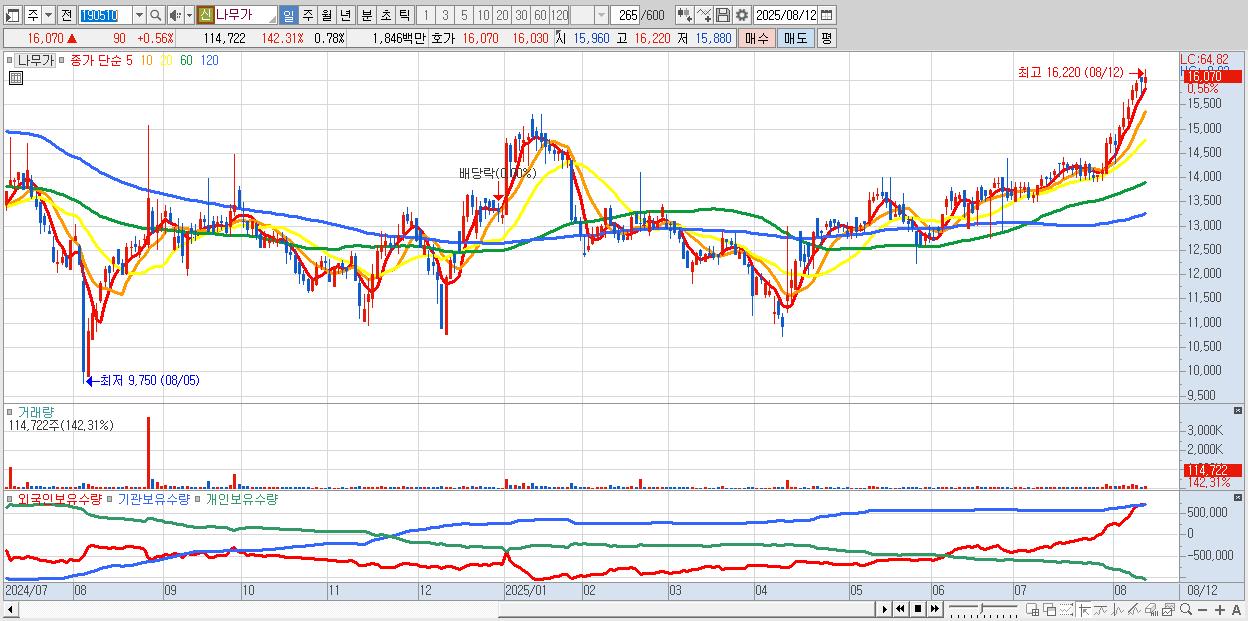
Task: Click the 주 button next to panel icon
Action: [x=33, y=15]
